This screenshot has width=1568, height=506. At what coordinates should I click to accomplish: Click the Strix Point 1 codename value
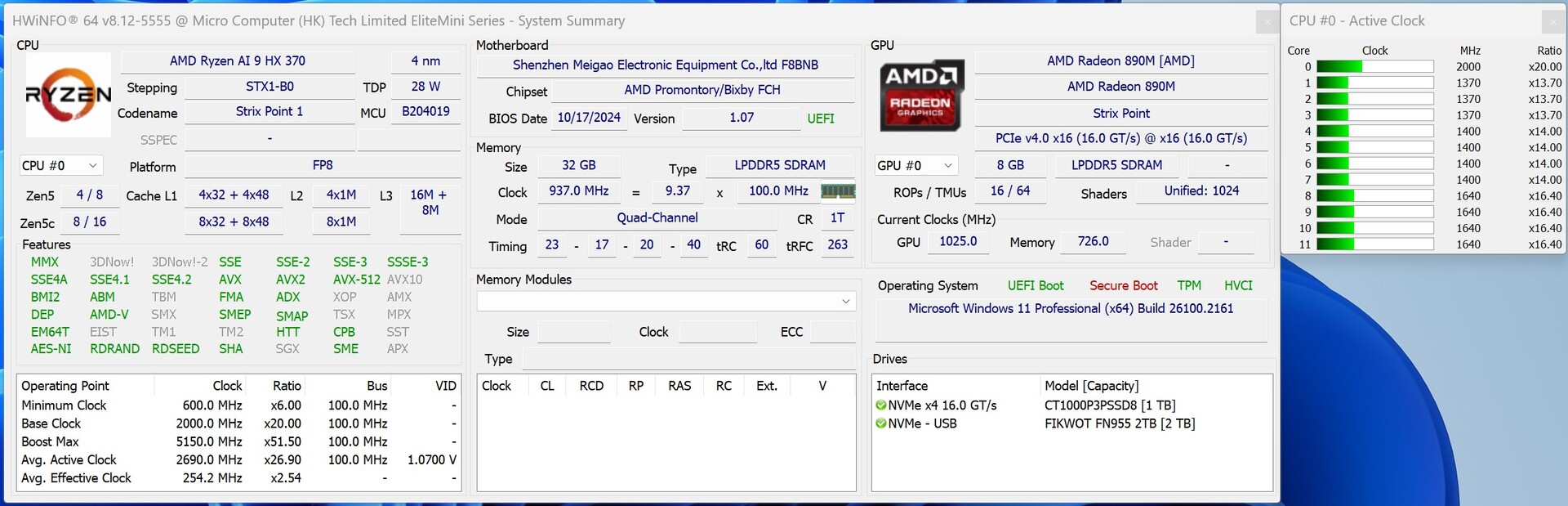point(269,112)
